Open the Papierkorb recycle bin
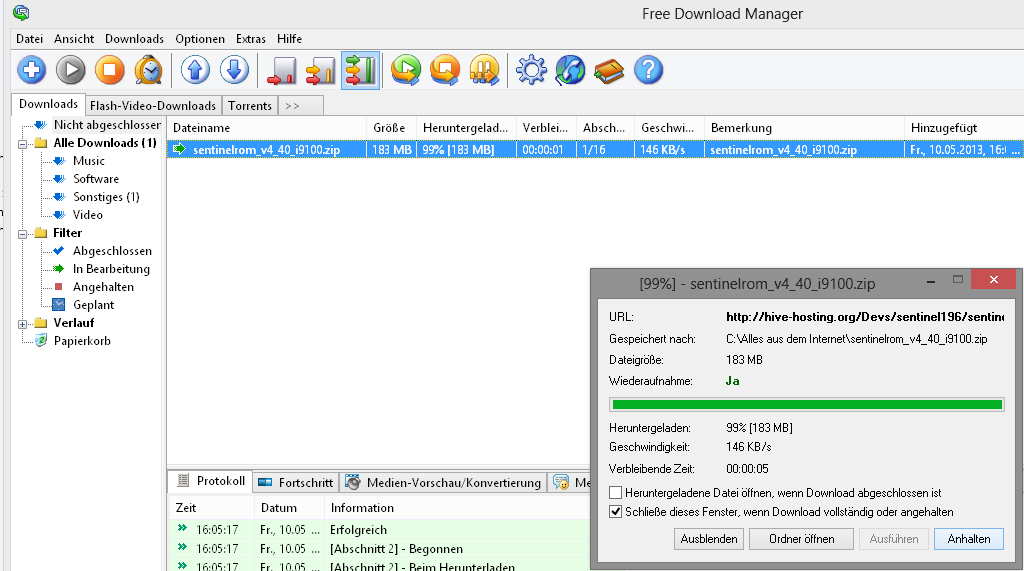 pos(82,340)
